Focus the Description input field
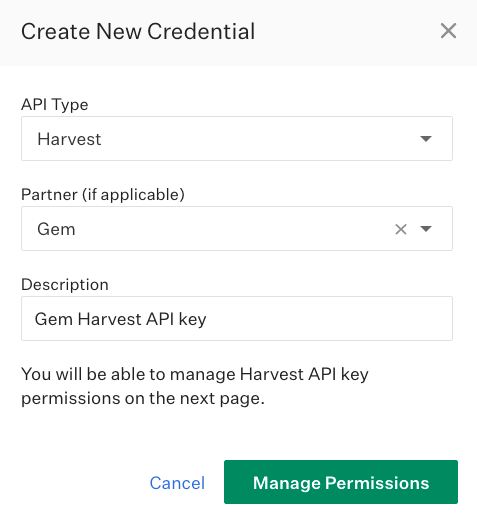Image resolution: width=477 pixels, height=529 pixels. (x=237, y=318)
